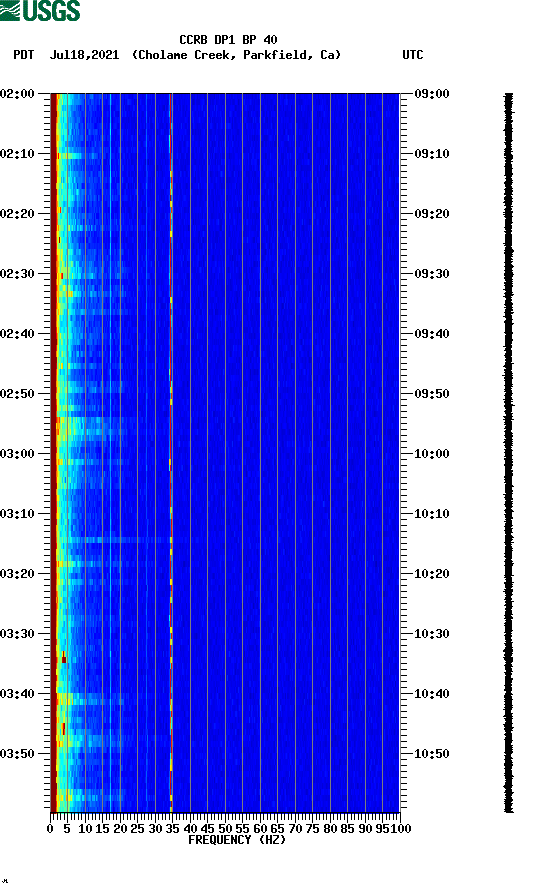
Task: Click the 10:10 UTC time label
Action: (432, 514)
